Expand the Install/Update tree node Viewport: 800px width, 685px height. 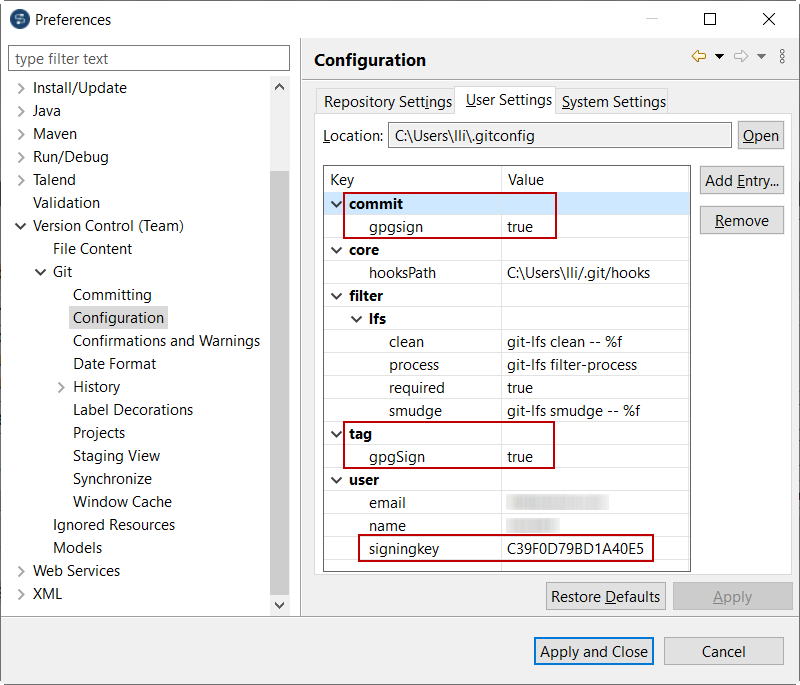21,88
